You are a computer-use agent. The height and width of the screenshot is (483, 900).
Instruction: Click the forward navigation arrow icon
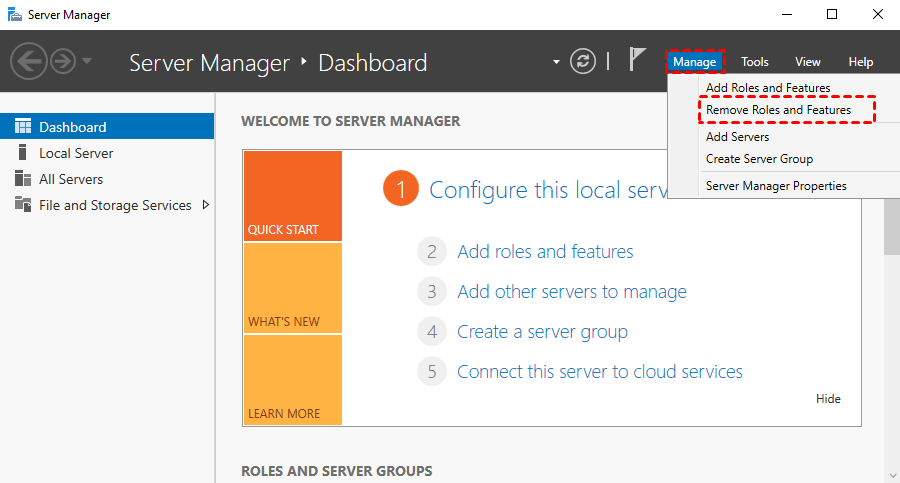coord(62,62)
